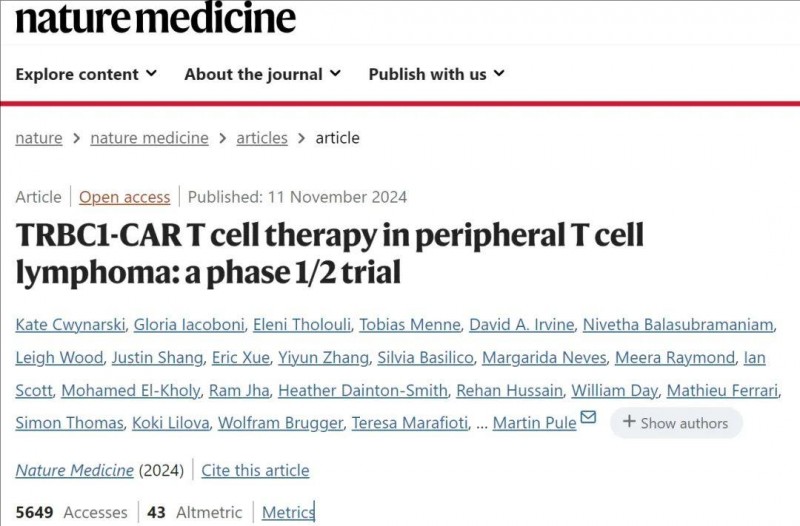800x526 pixels.
Task: Click the Nature Medicine journal link
Action: point(74,470)
